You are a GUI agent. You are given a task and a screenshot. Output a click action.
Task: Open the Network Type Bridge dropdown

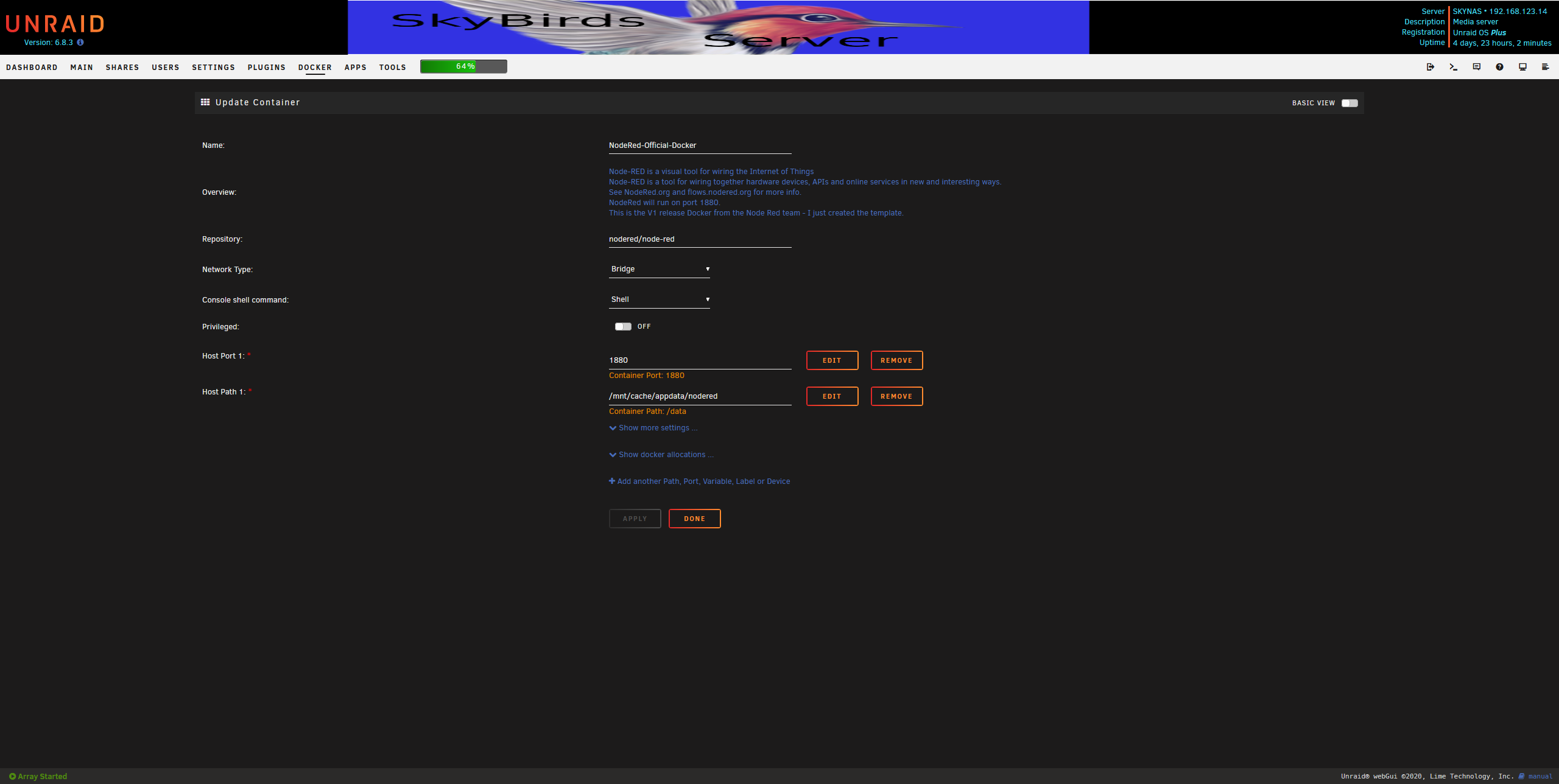(x=660, y=269)
